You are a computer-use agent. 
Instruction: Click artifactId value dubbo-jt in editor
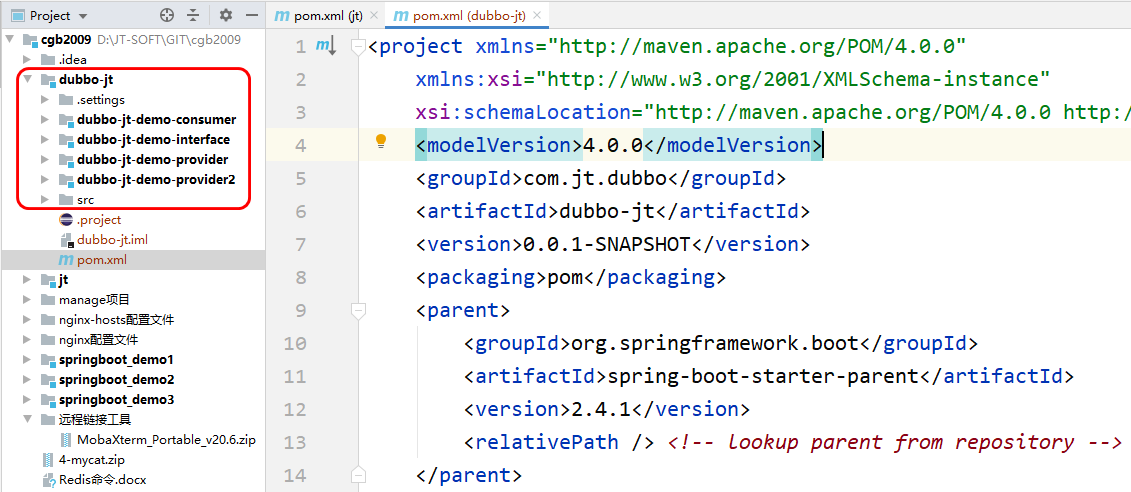coord(607,211)
